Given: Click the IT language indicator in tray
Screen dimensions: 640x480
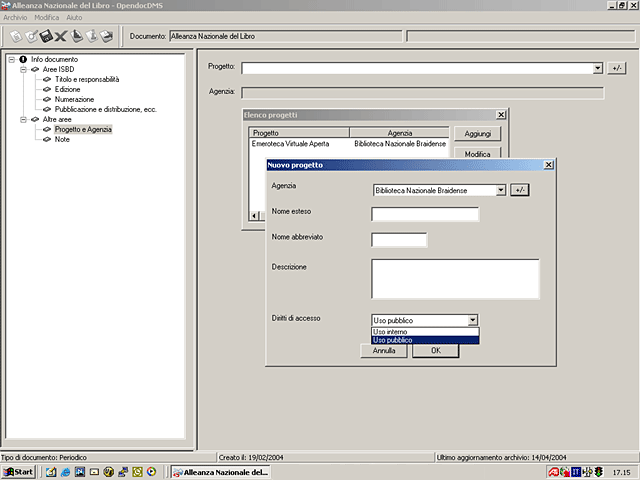Looking at the screenshot, I should (576, 472).
